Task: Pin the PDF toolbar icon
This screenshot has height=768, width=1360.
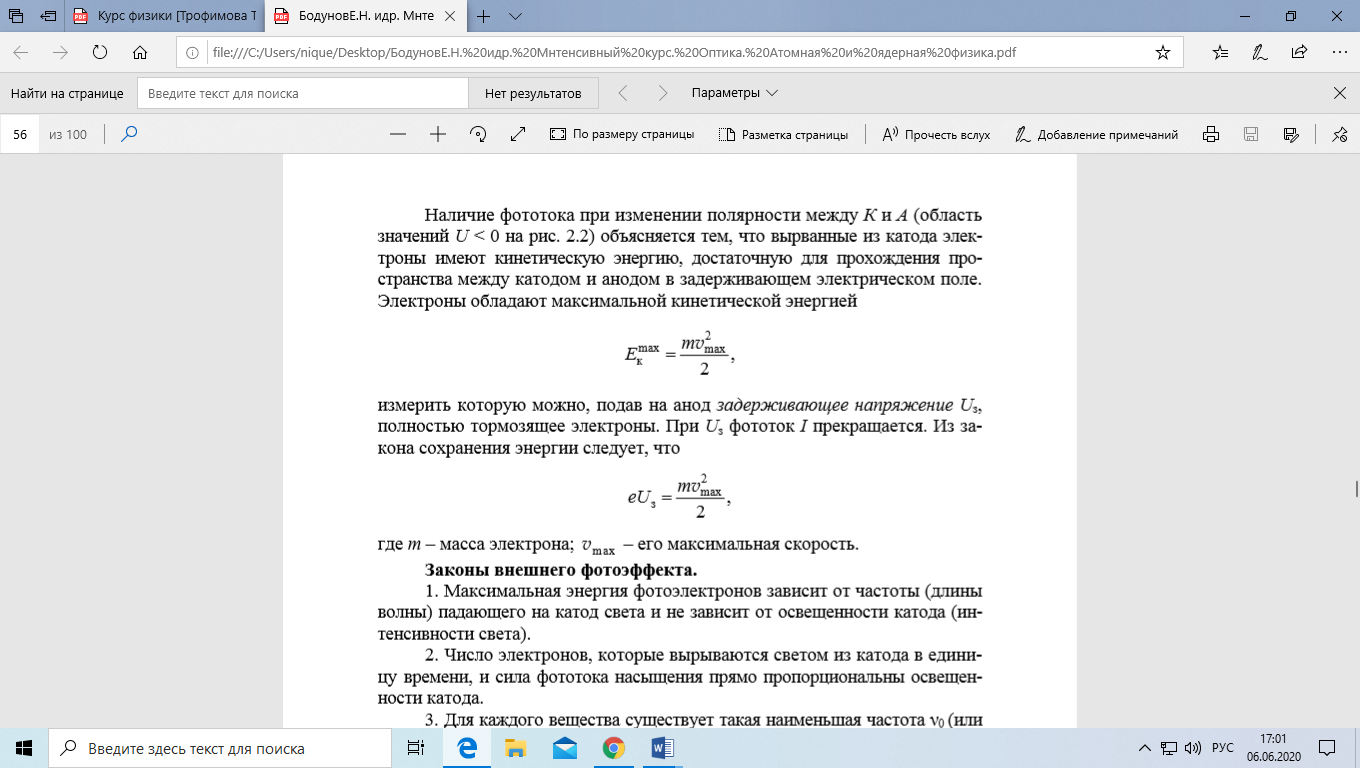Action: [x=1340, y=134]
